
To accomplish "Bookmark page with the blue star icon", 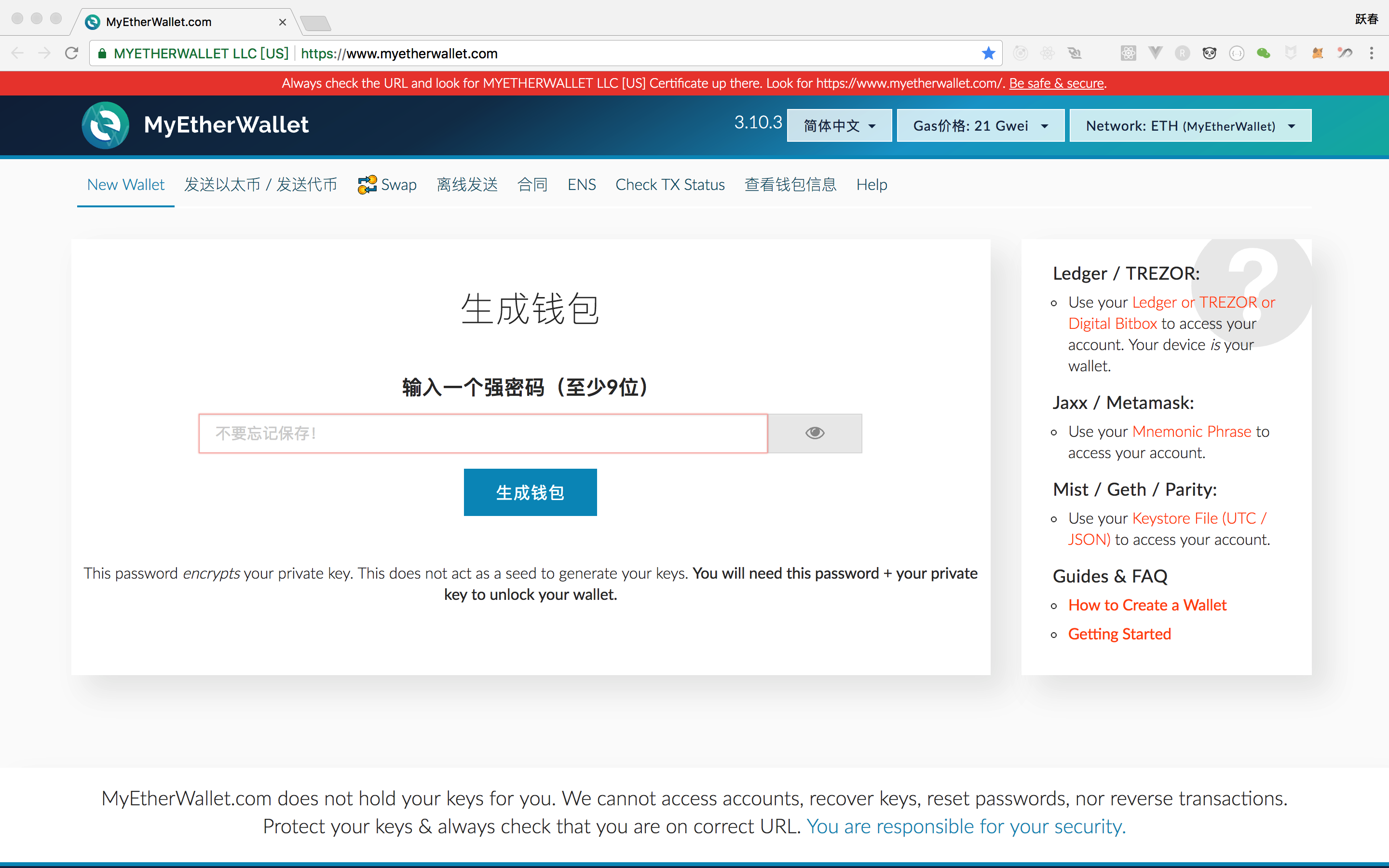I will pyautogui.click(x=988, y=54).
